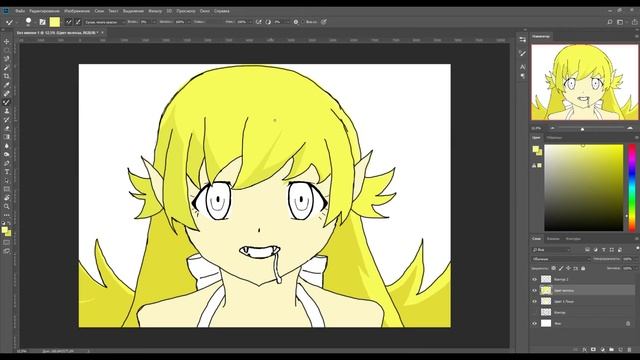The width and height of the screenshot is (640, 360).
Task: Select the Healing Brush tool
Action: click(x=7, y=93)
